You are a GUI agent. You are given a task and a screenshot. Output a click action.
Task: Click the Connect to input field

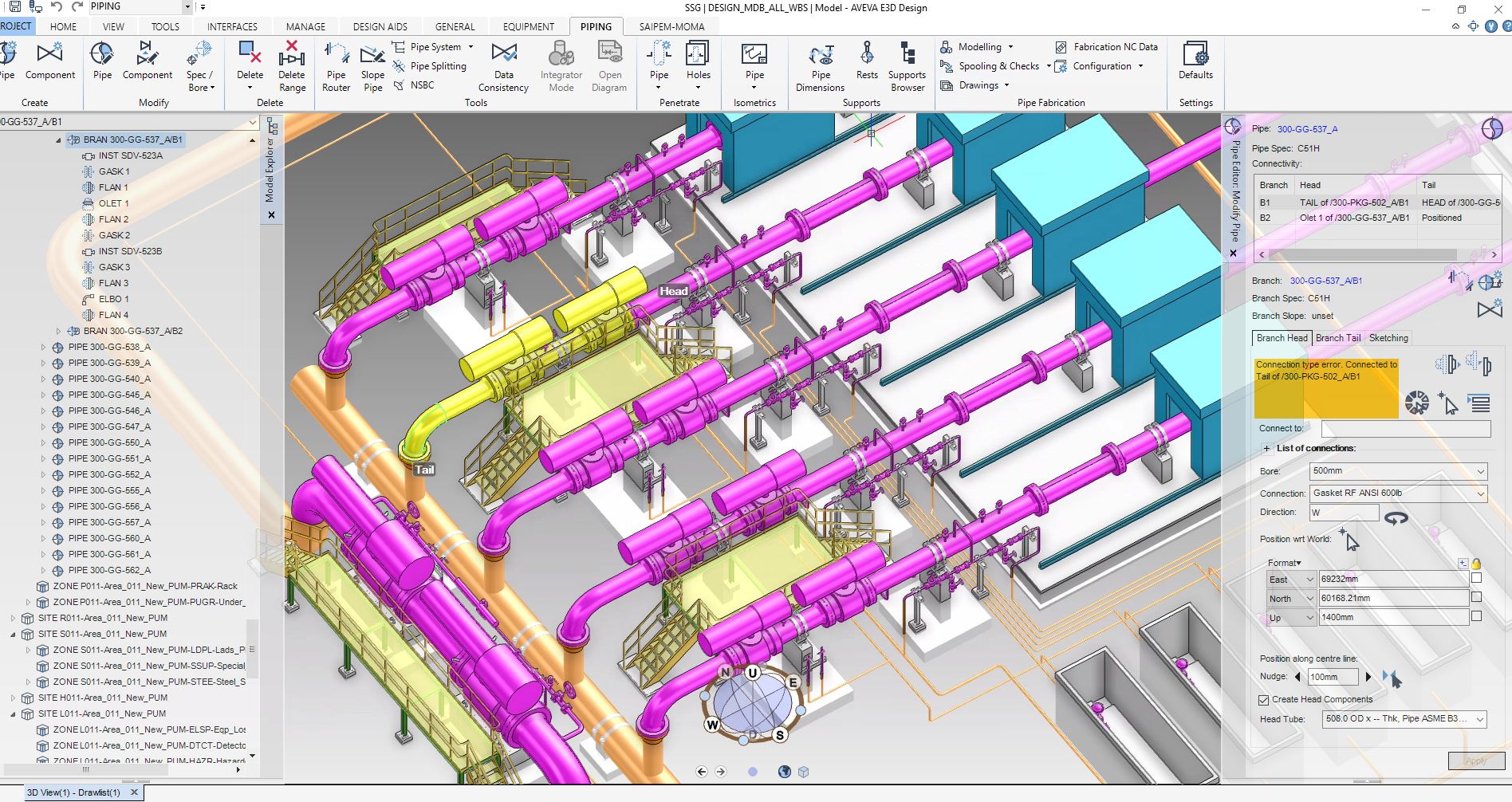click(x=1405, y=429)
